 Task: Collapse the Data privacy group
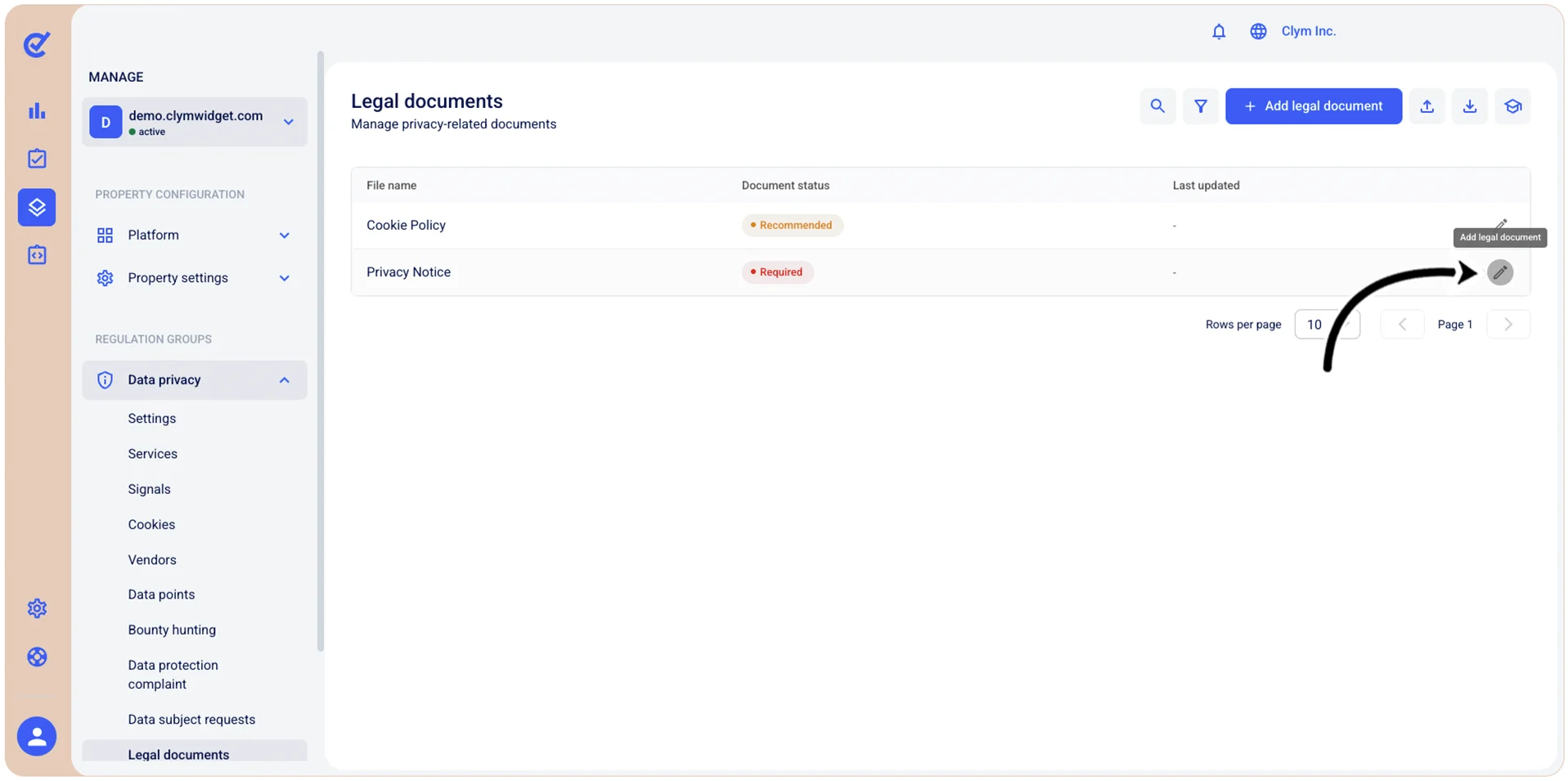[x=195, y=380]
